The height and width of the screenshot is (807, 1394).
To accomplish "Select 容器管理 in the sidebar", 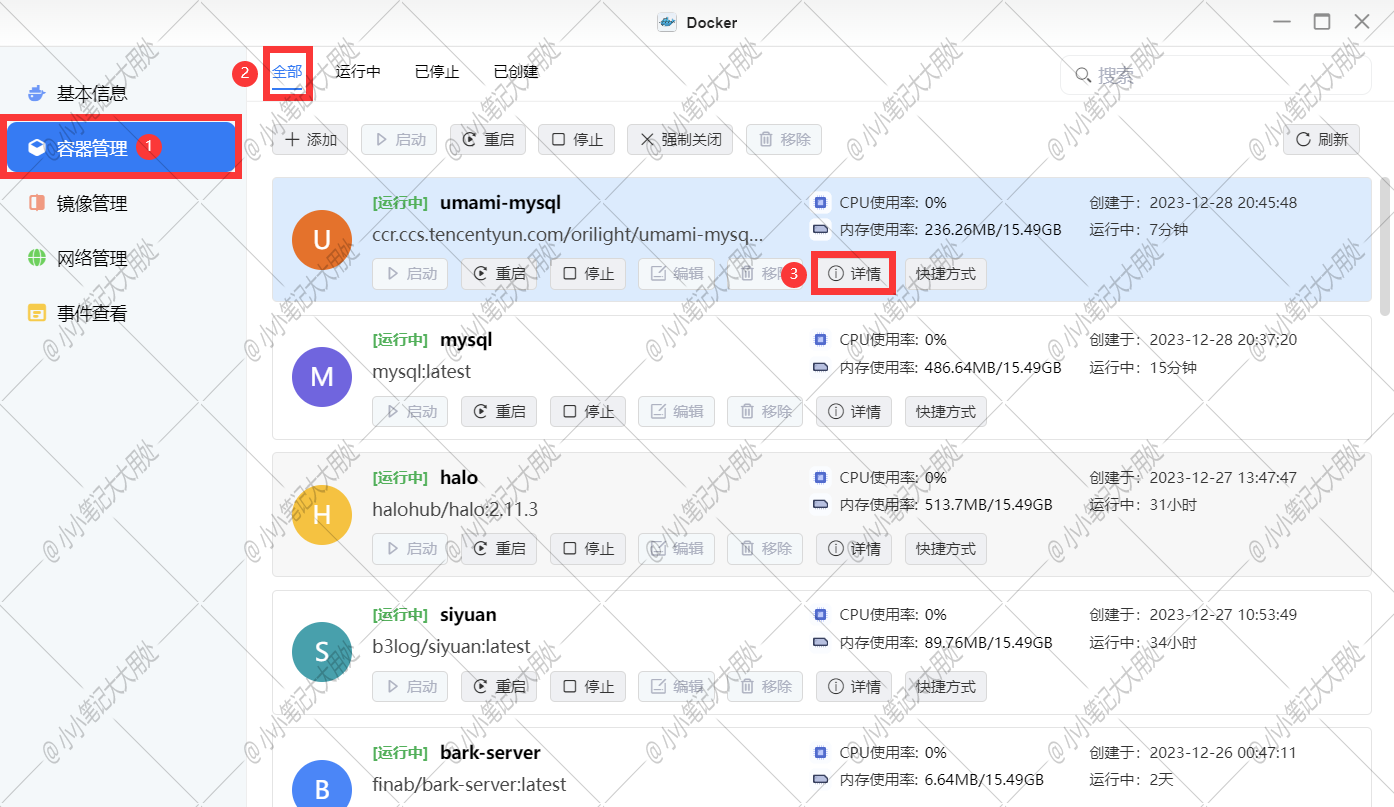I will pos(122,148).
